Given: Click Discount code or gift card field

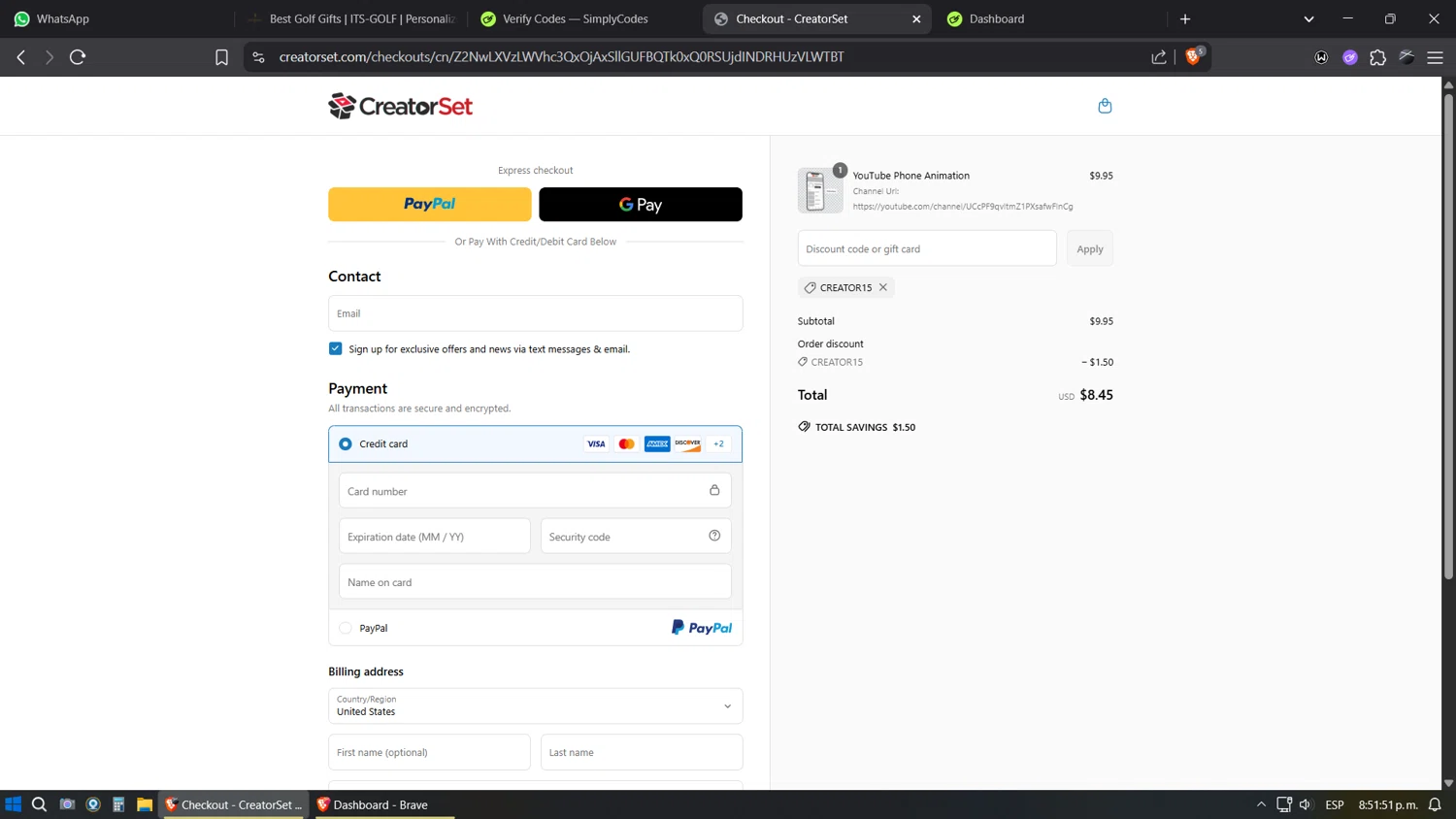Looking at the screenshot, I should pos(927,248).
